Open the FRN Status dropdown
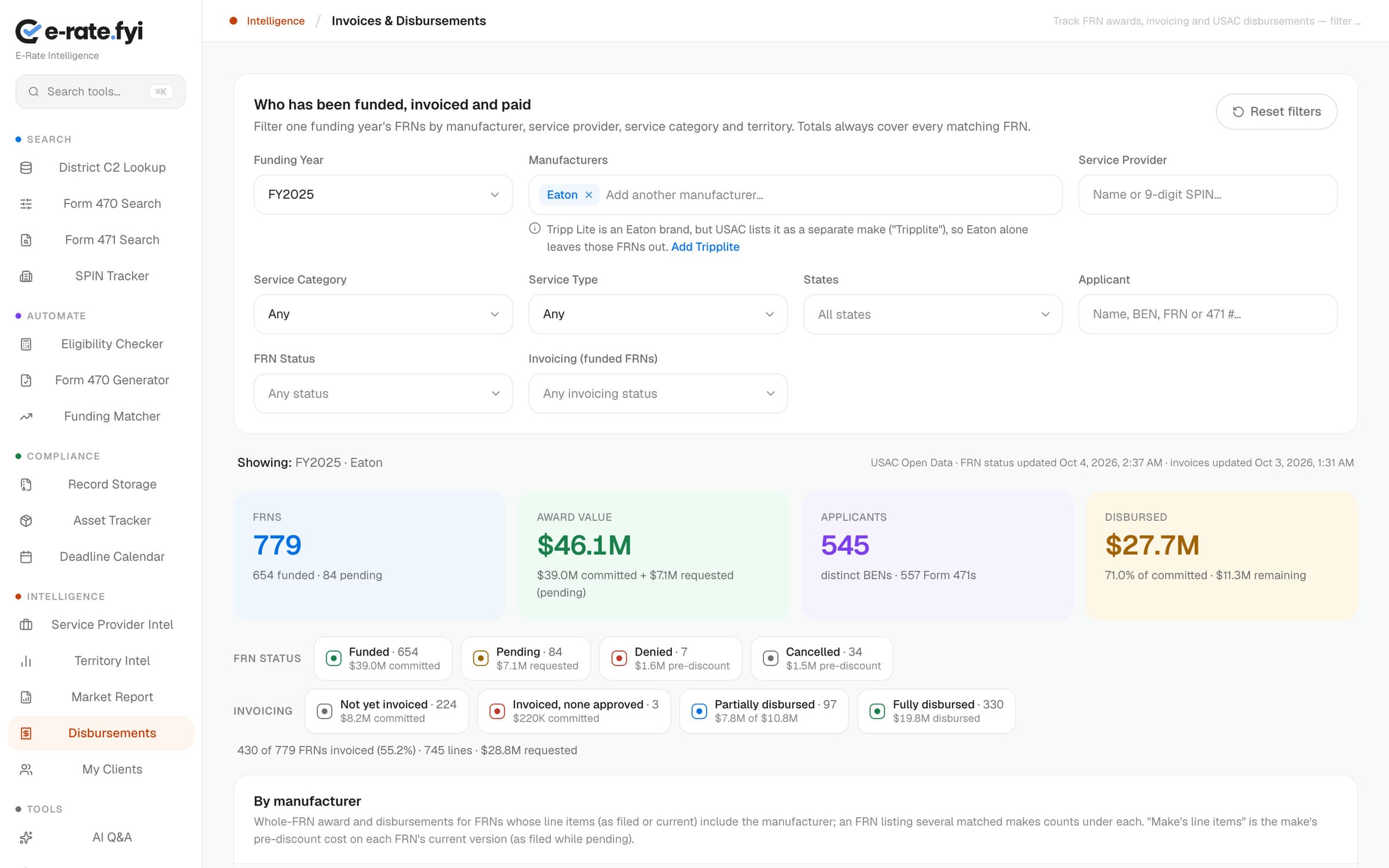 click(383, 393)
